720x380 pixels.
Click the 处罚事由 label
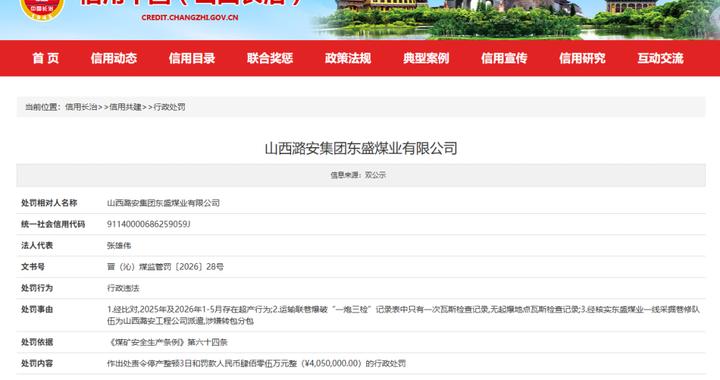(x=37, y=309)
